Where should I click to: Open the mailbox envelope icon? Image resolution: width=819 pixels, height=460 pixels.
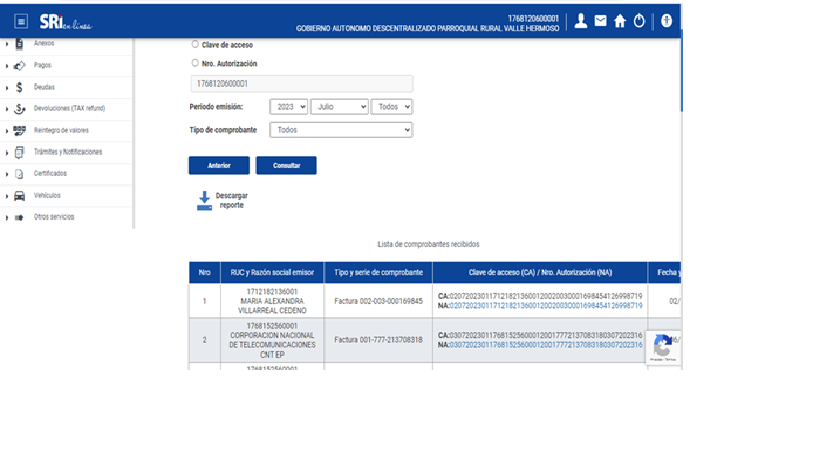pos(600,20)
